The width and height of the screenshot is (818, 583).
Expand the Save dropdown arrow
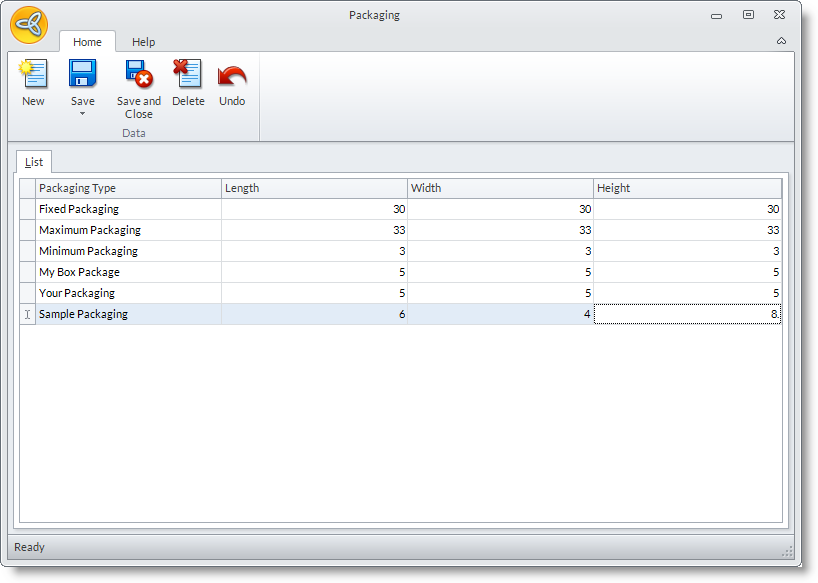click(x=82, y=114)
